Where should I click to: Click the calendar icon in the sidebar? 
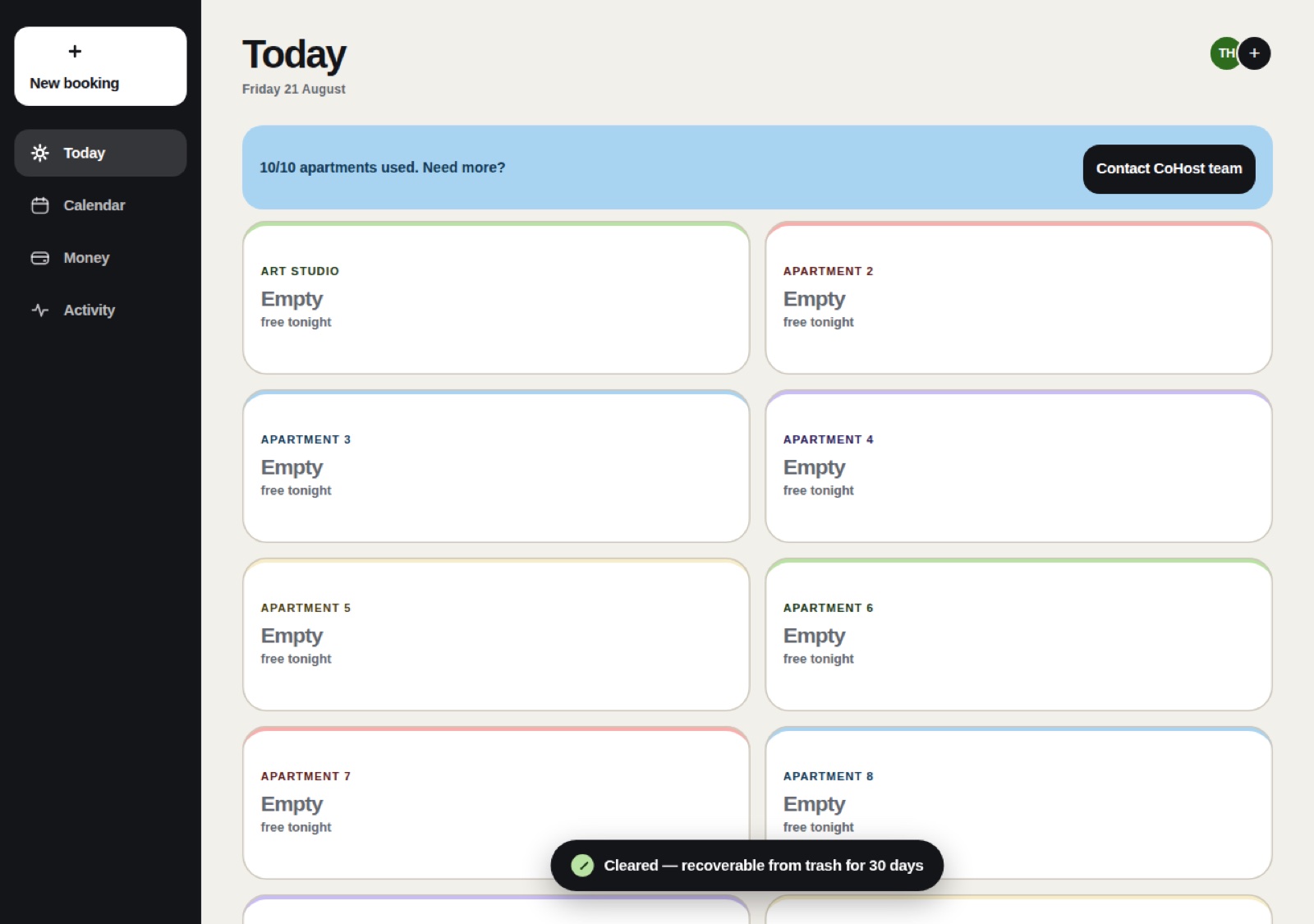pyautogui.click(x=40, y=205)
